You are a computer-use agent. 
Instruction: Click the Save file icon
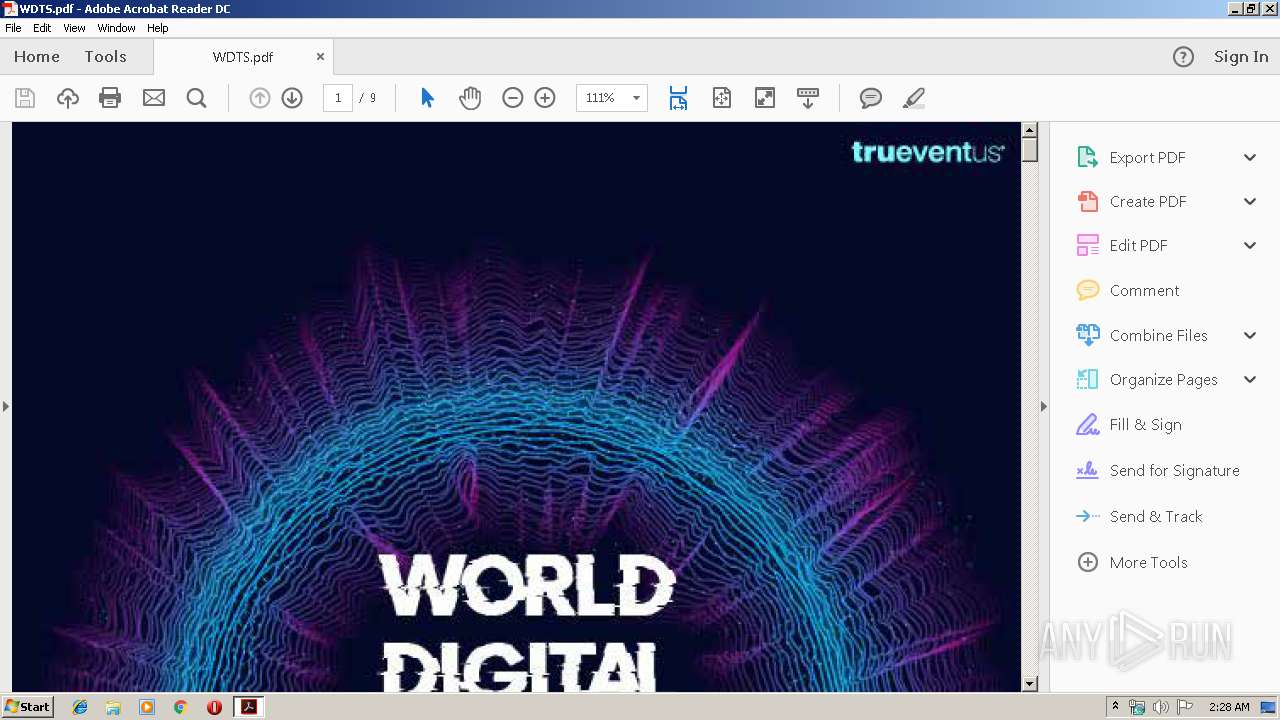[x=25, y=98]
